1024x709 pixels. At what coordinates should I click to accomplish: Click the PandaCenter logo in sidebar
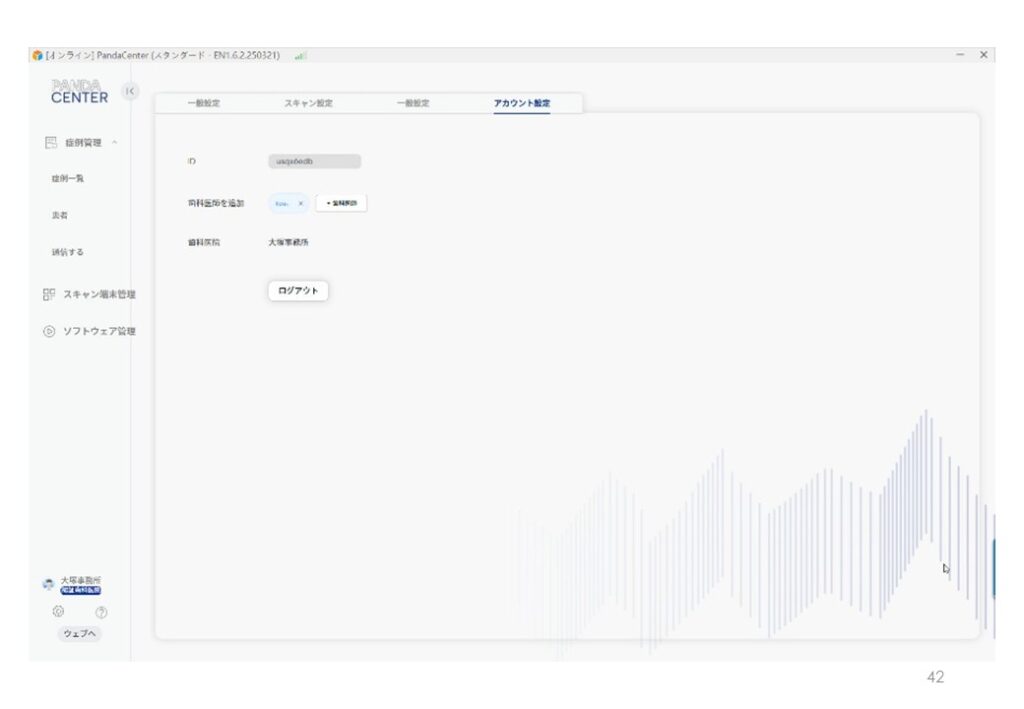tap(79, 92)
